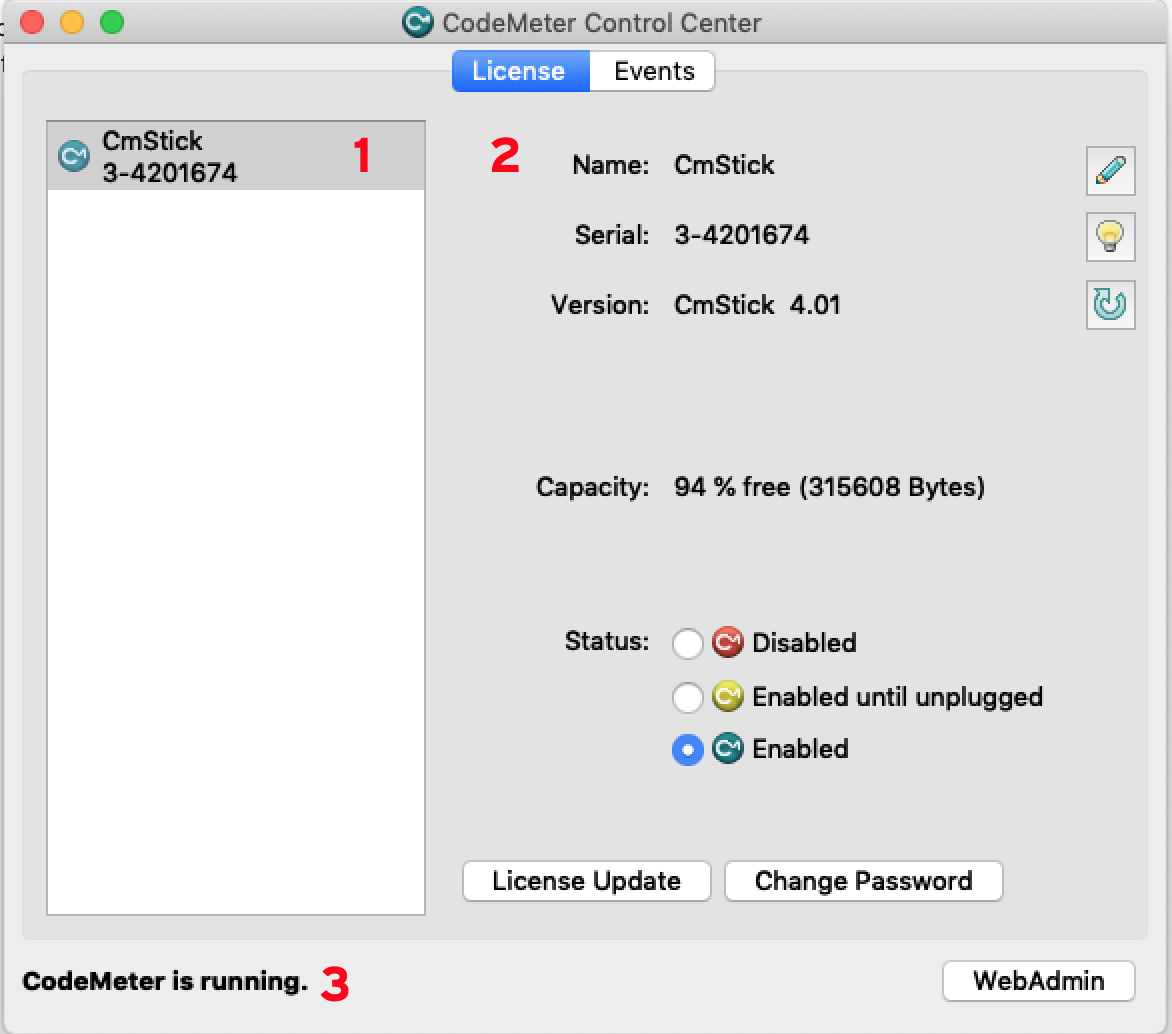
Task: Click the version value CmStick 4.01
Action: click(x=757, y=305)
